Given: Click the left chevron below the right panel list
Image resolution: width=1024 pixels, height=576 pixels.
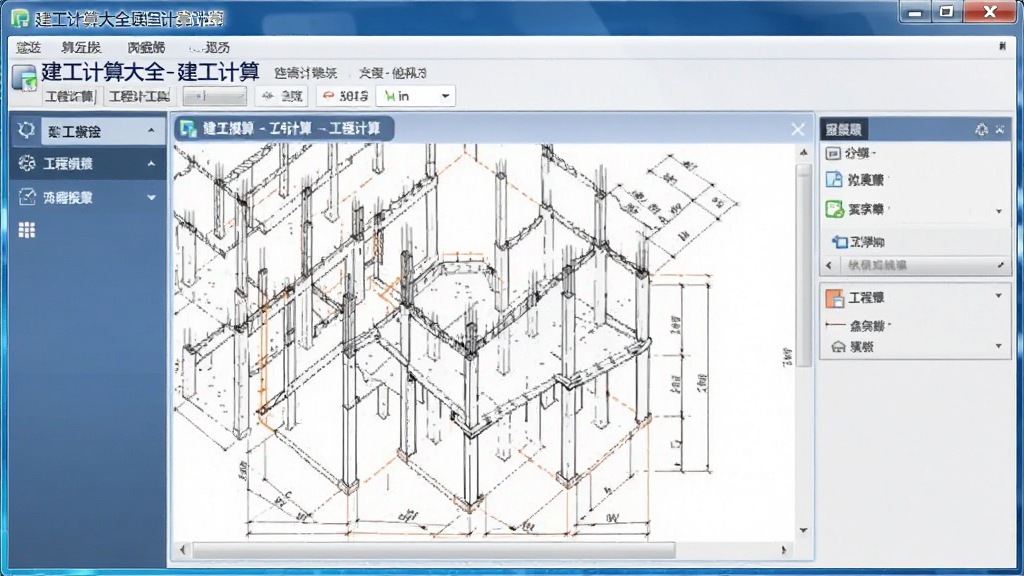Looking at the screenshot, I should [x=829, y=265].
